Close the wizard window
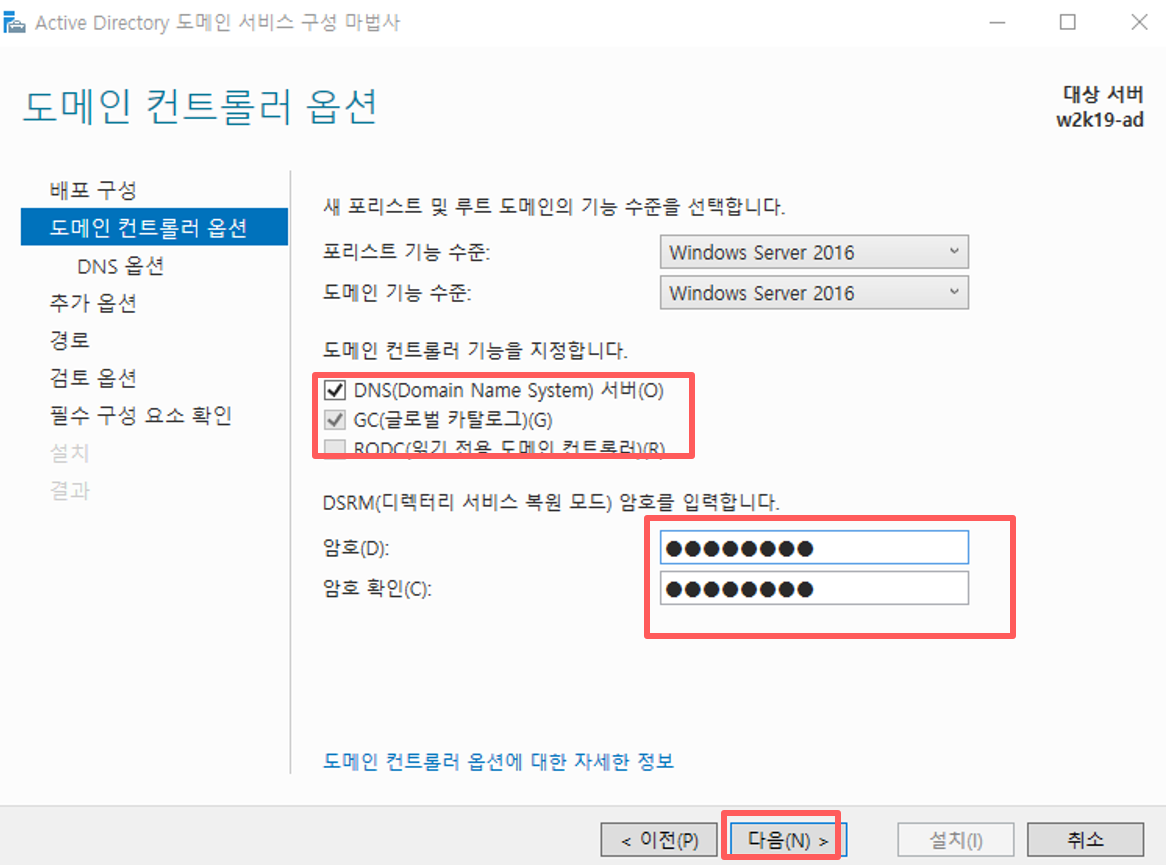This screenshot has height=865, width=1166. pyautogui.click(x=1138, y=22)
